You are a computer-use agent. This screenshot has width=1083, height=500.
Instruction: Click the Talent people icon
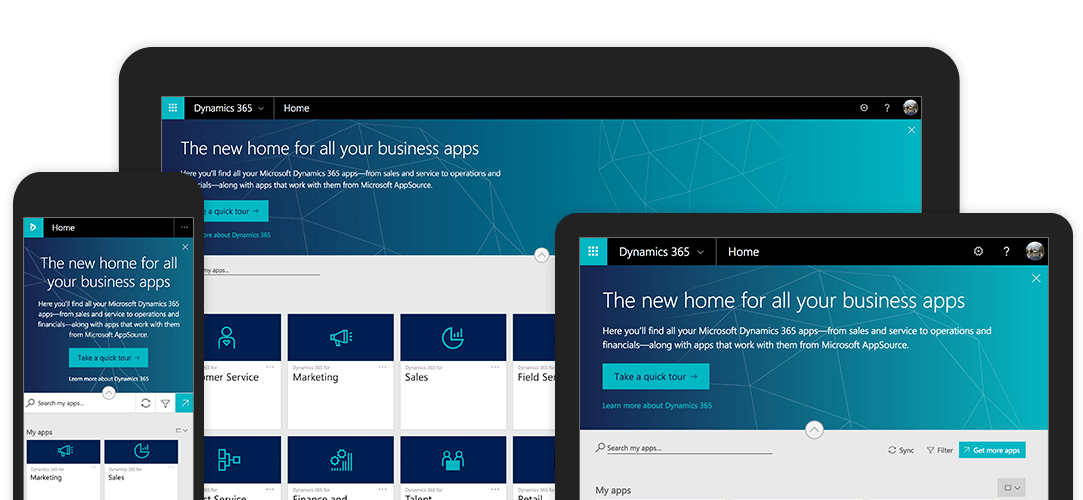pos(453,459)
